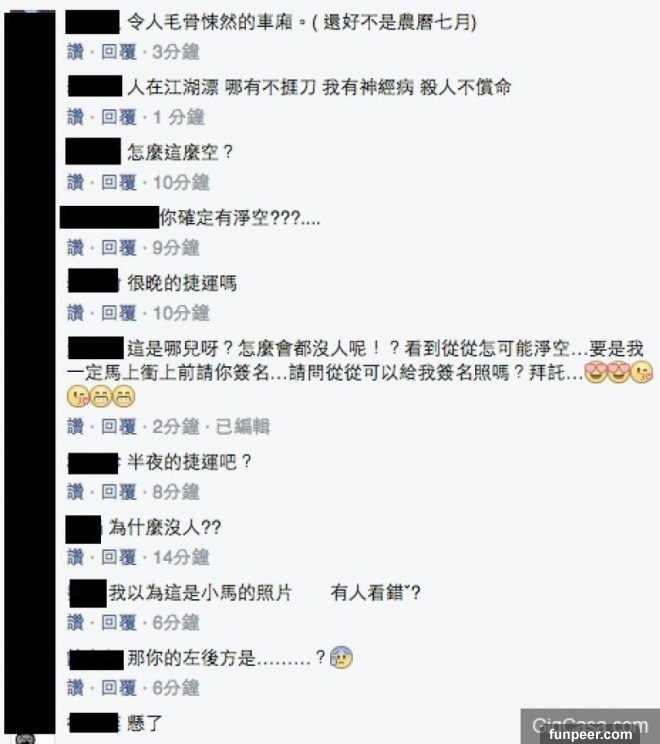
Task: Reply to the 我以為這是小馬的照片 comment
Action: point(119,622)
